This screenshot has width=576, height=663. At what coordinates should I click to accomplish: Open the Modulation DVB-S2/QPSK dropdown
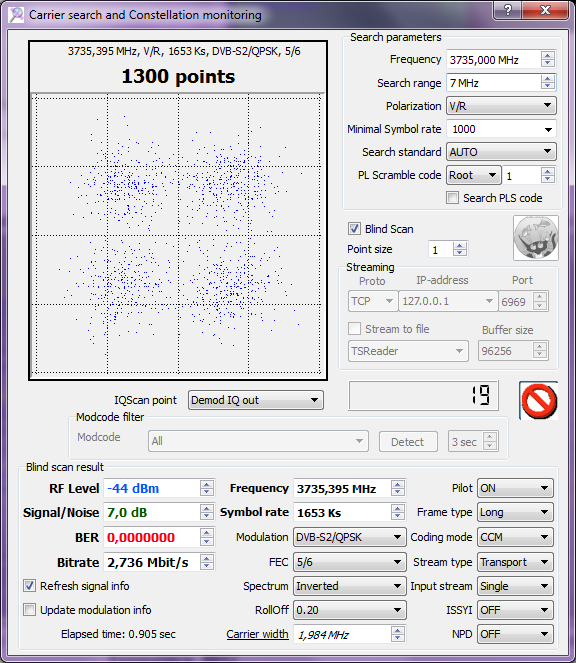[x=350, y=537]
